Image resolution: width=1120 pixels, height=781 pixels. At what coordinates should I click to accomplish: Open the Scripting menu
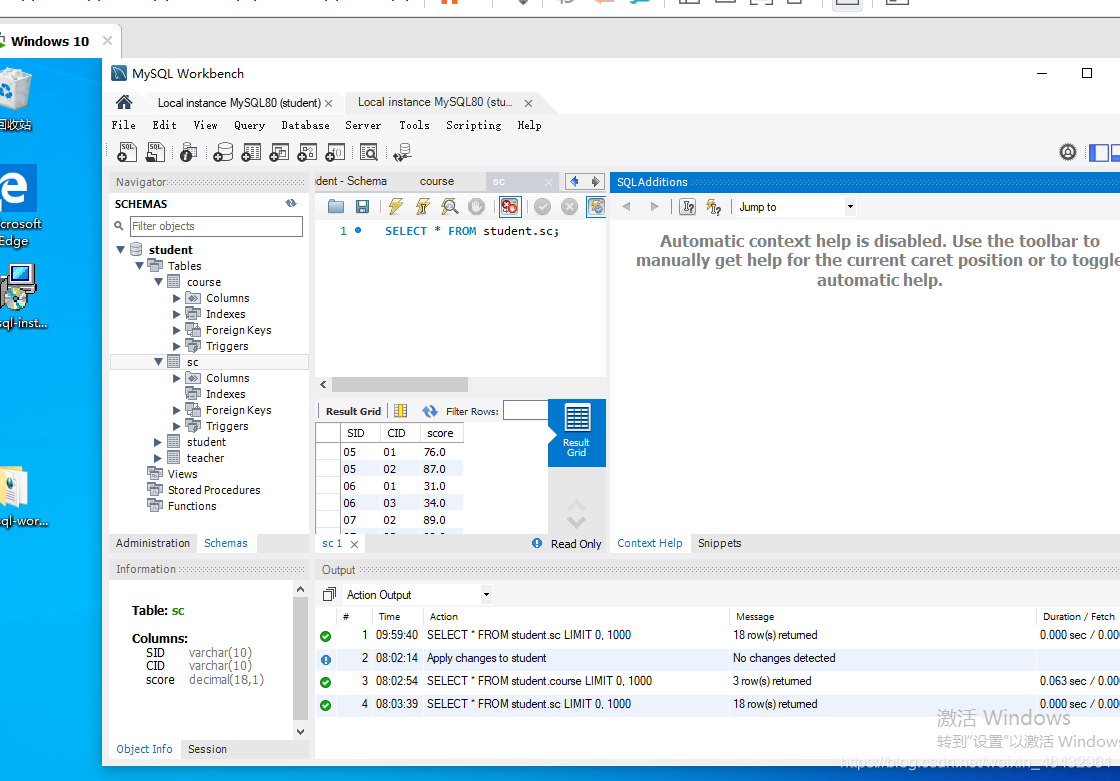tap(474, 125)
